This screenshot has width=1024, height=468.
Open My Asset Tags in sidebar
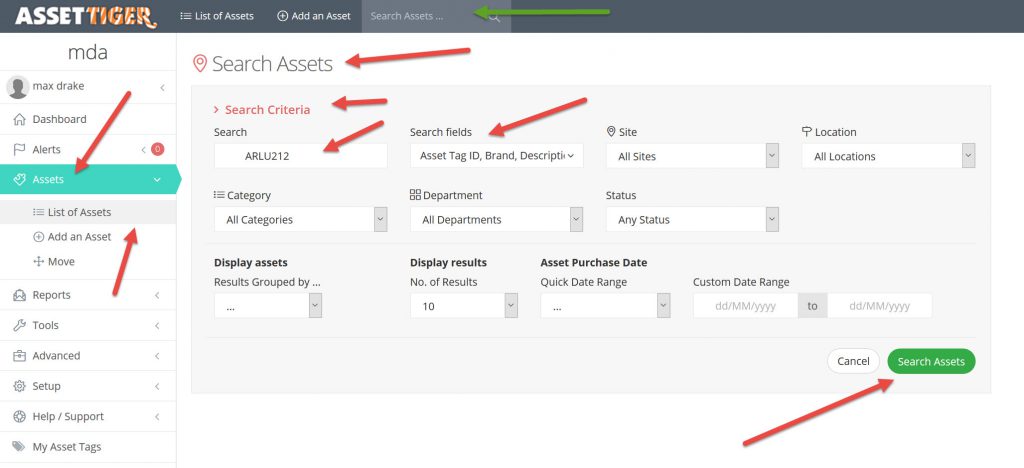pos(66,447)
